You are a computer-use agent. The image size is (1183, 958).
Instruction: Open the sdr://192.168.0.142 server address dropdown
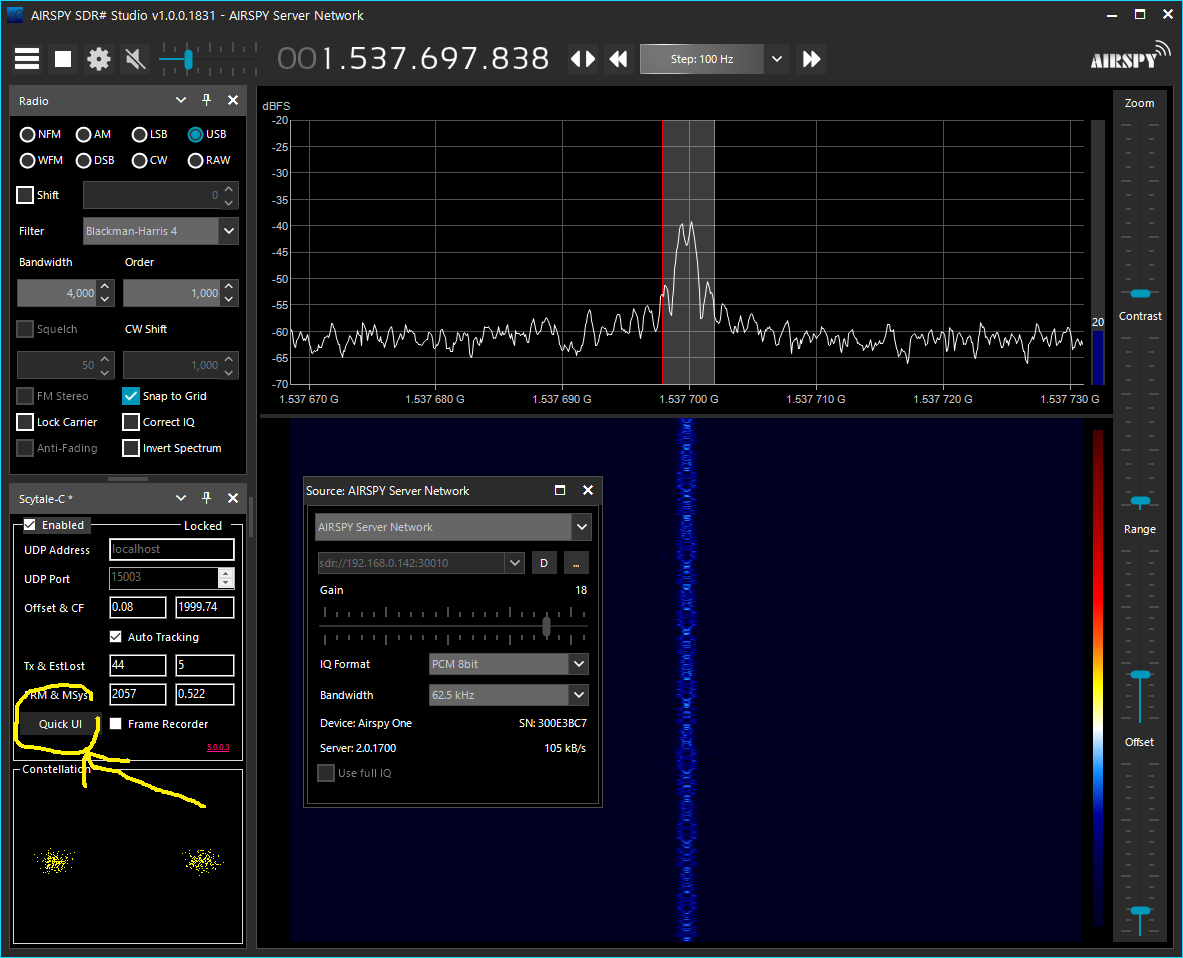click(515, 563)
